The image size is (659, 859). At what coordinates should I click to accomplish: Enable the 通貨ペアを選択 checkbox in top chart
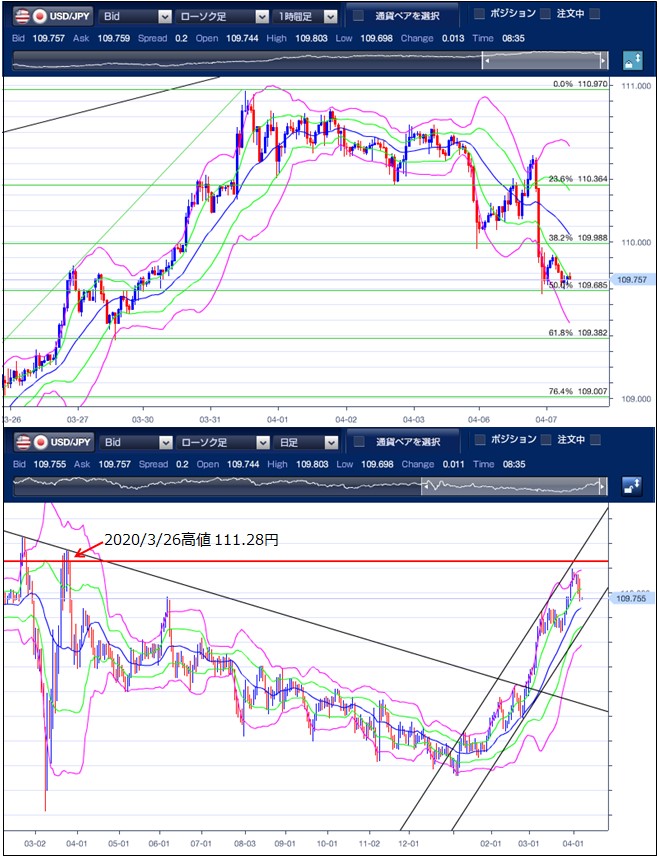(x=358, y=16)
